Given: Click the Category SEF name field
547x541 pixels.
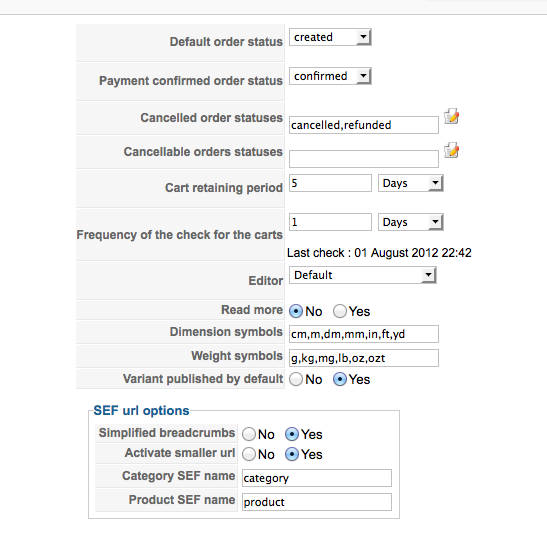Looking at the screenshot, I should coord(317,478).
